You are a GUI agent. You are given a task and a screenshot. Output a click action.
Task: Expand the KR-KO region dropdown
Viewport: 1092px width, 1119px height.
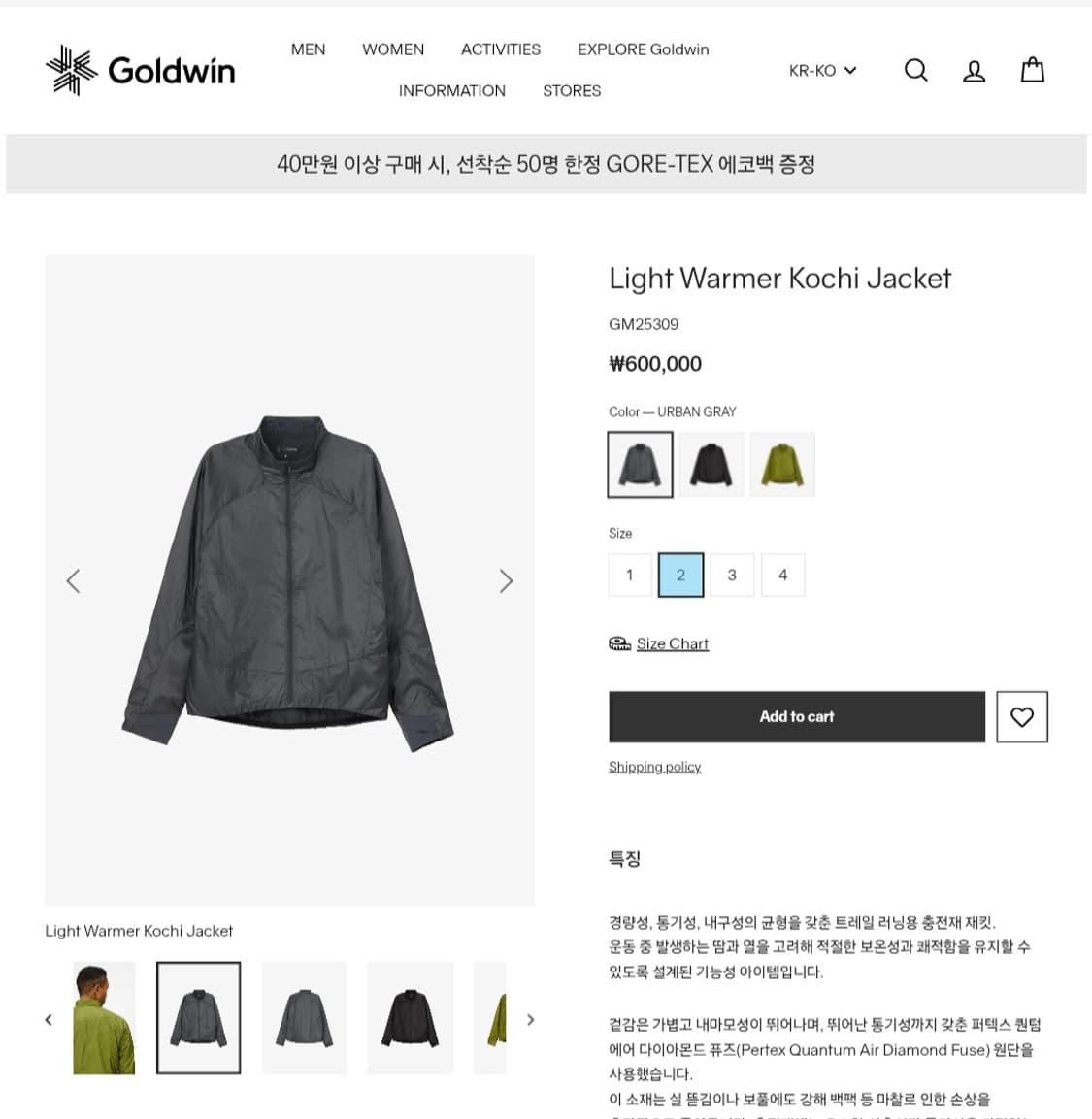822,71
